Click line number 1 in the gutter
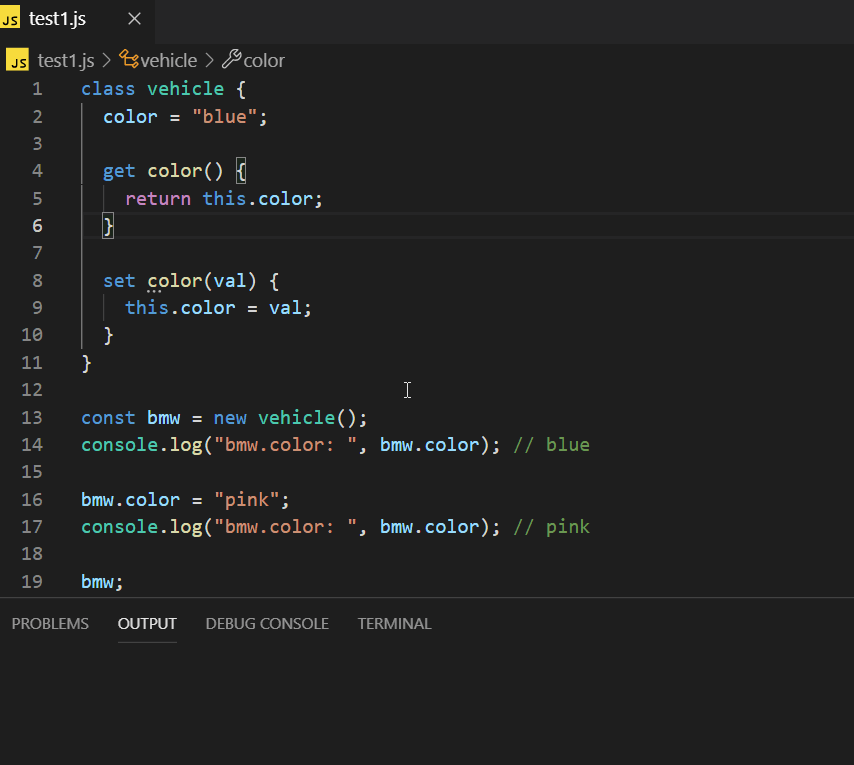The height and width of the screenshot is (765, 854). pos(37,89)
